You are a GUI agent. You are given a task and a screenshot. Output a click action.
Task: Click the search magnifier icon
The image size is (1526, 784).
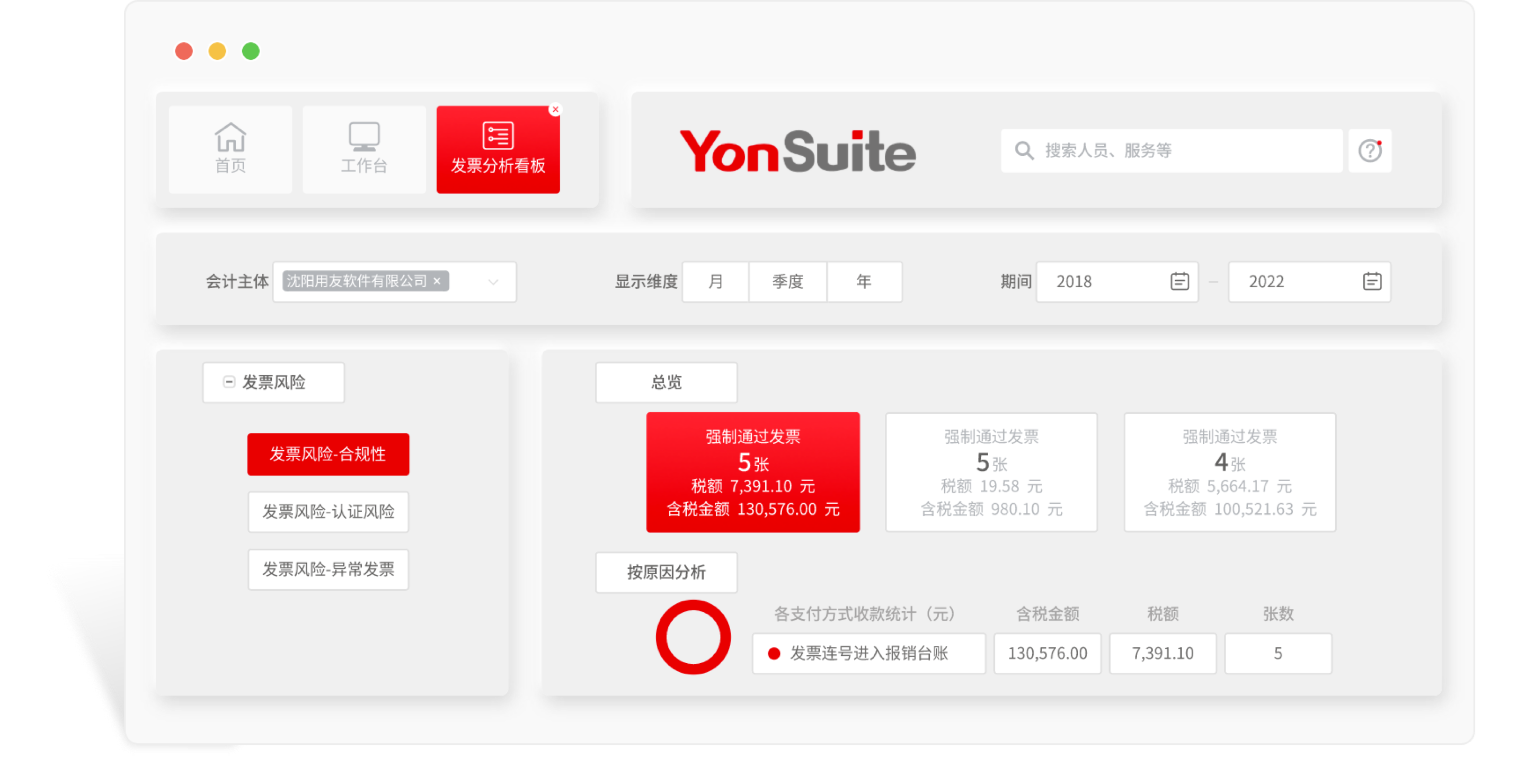click(x=1024, y=150)
